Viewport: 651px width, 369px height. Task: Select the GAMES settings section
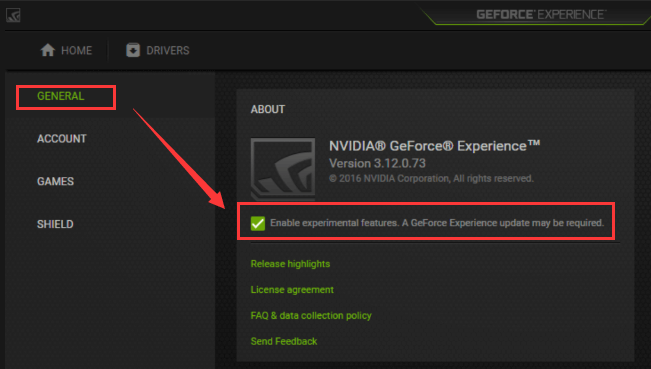pos(55,181)
